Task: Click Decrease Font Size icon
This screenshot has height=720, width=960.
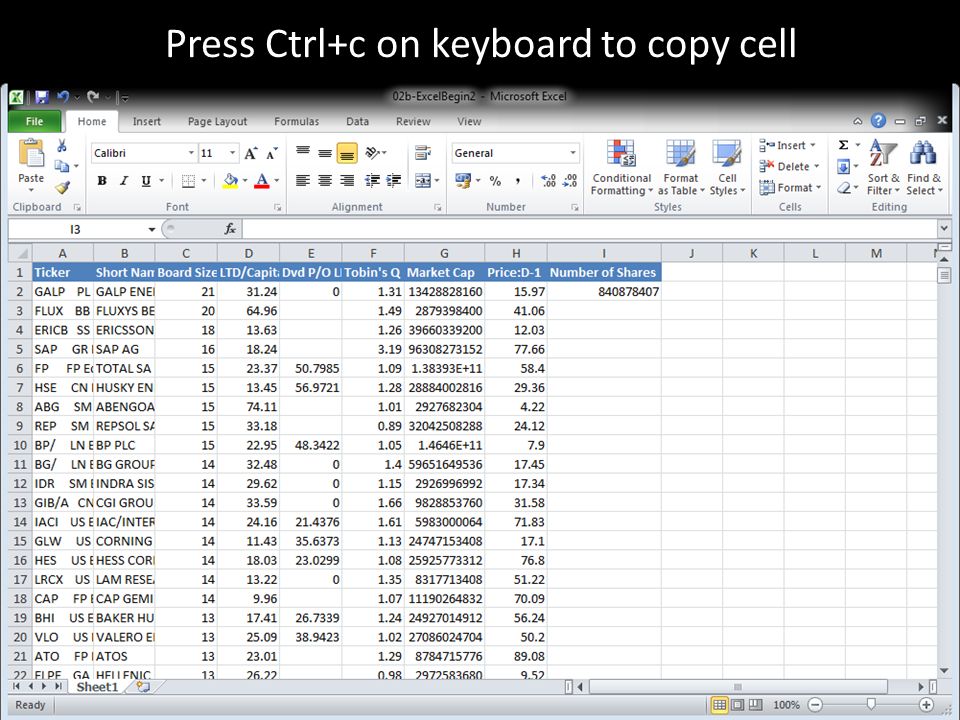Action: [x=272, y=153]
